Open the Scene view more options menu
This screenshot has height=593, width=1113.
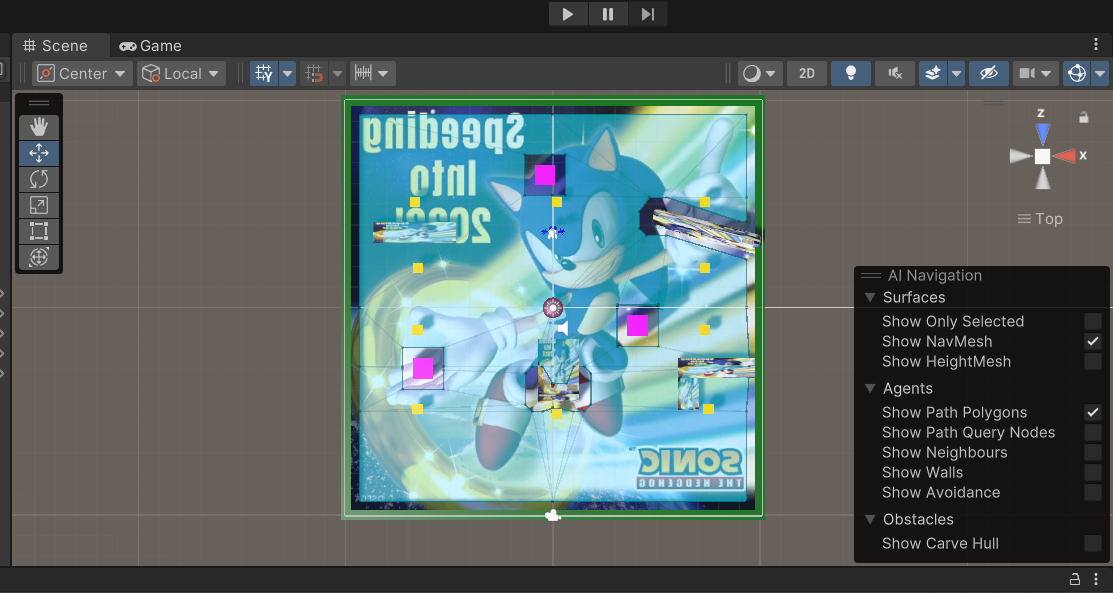pyautogui.click(x=1096, y=45)
